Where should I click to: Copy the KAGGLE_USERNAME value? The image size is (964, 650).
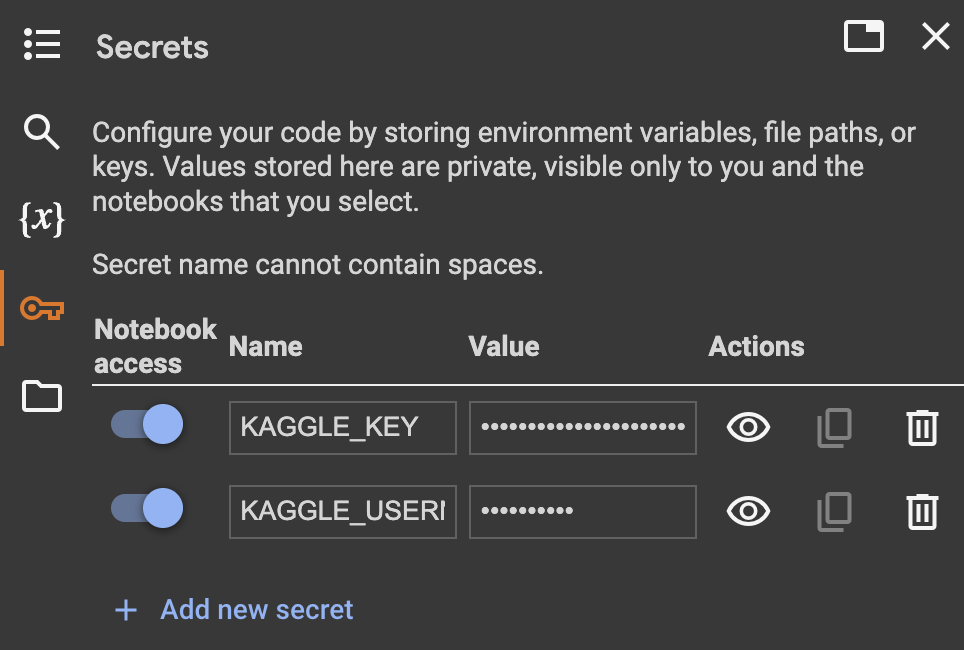834,512
